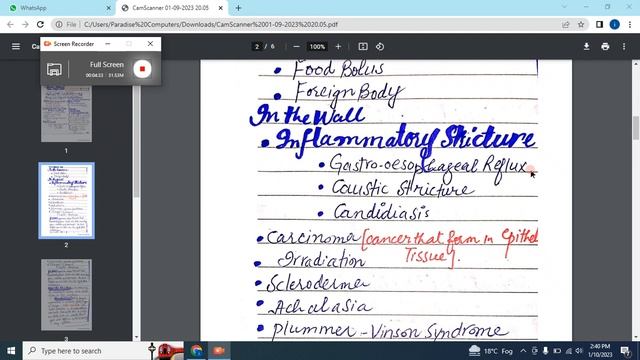Open the weather 18°C Fog widget

491,351
